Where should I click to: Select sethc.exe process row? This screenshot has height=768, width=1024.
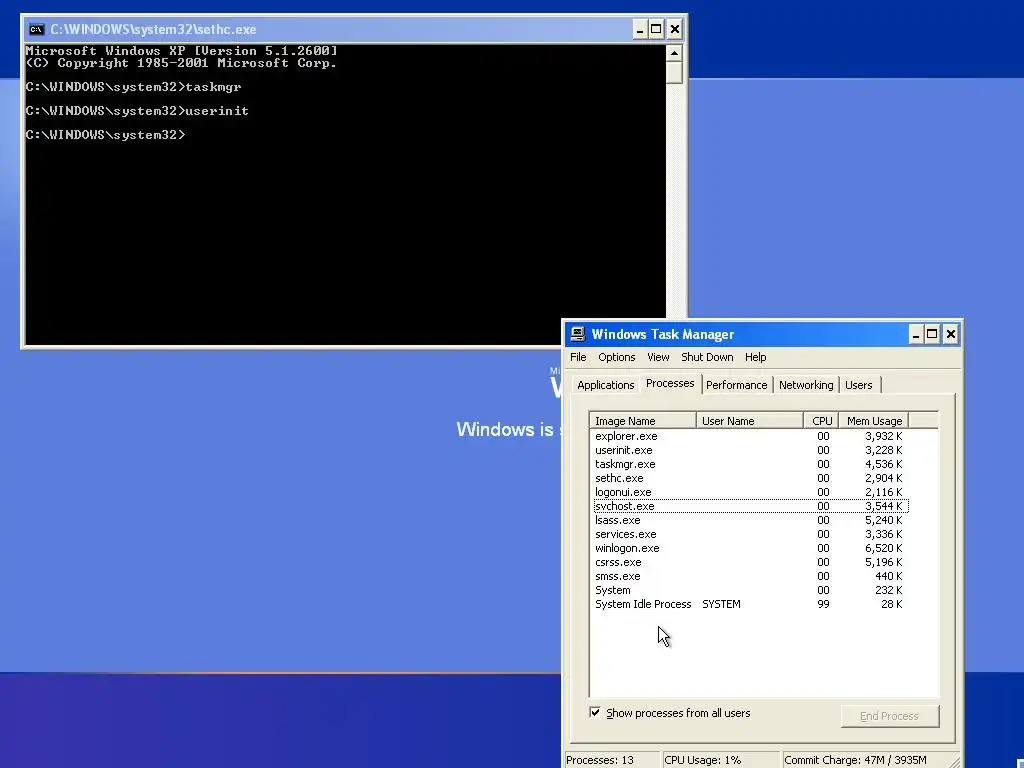pyautogui.click(x=750, y=478)
